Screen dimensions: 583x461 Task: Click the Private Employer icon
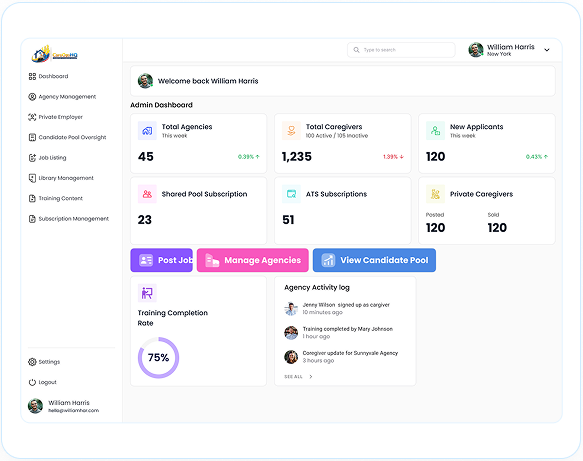point(32,117)
